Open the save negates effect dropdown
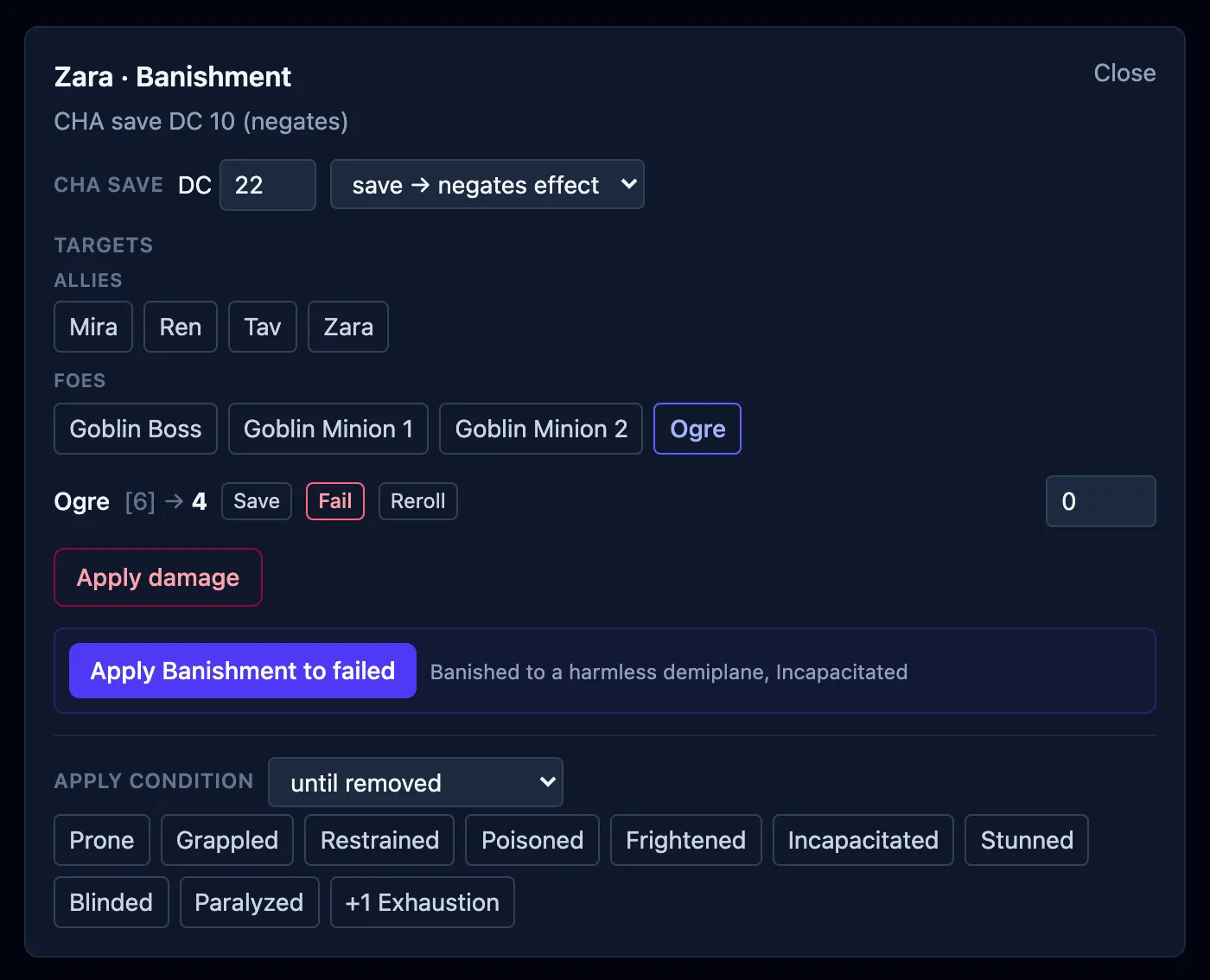The height and width of the screenshot is (980, 1210). pyautogui.click(x=487, y=185)
